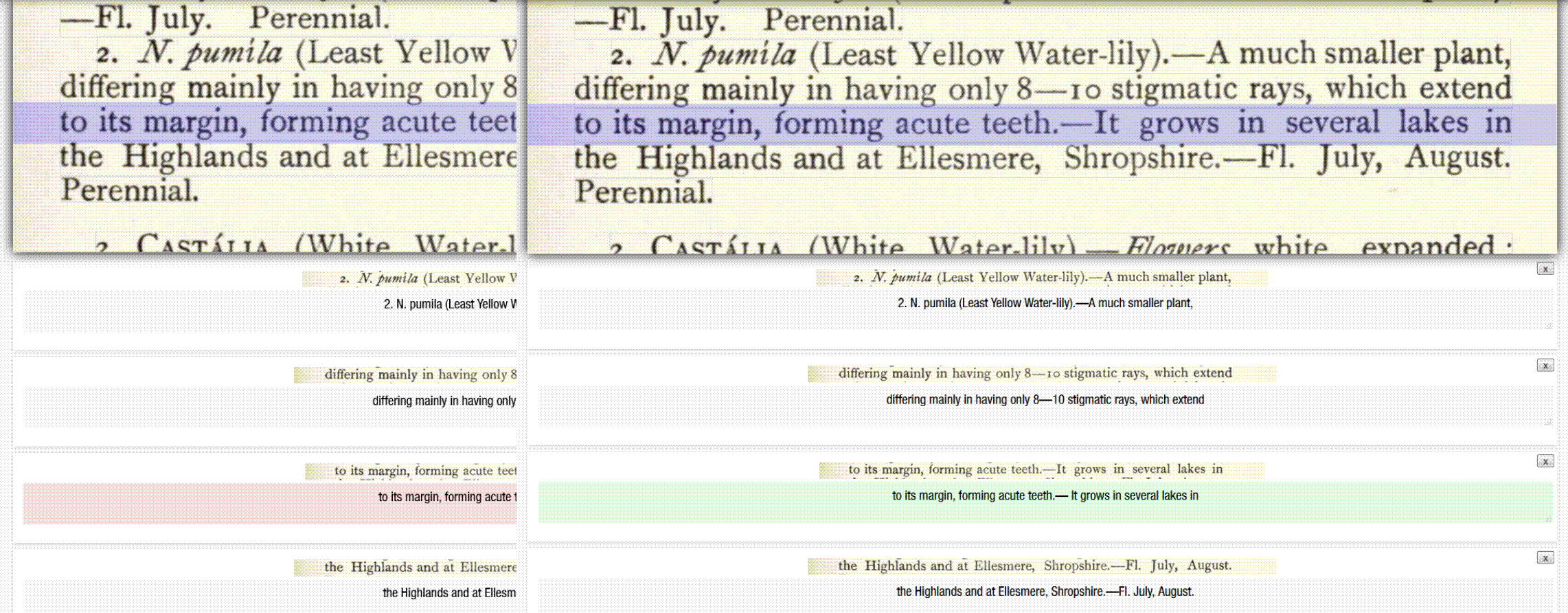
Task: Grab the resize handle of green text box
Action: tap(1548, 519)
